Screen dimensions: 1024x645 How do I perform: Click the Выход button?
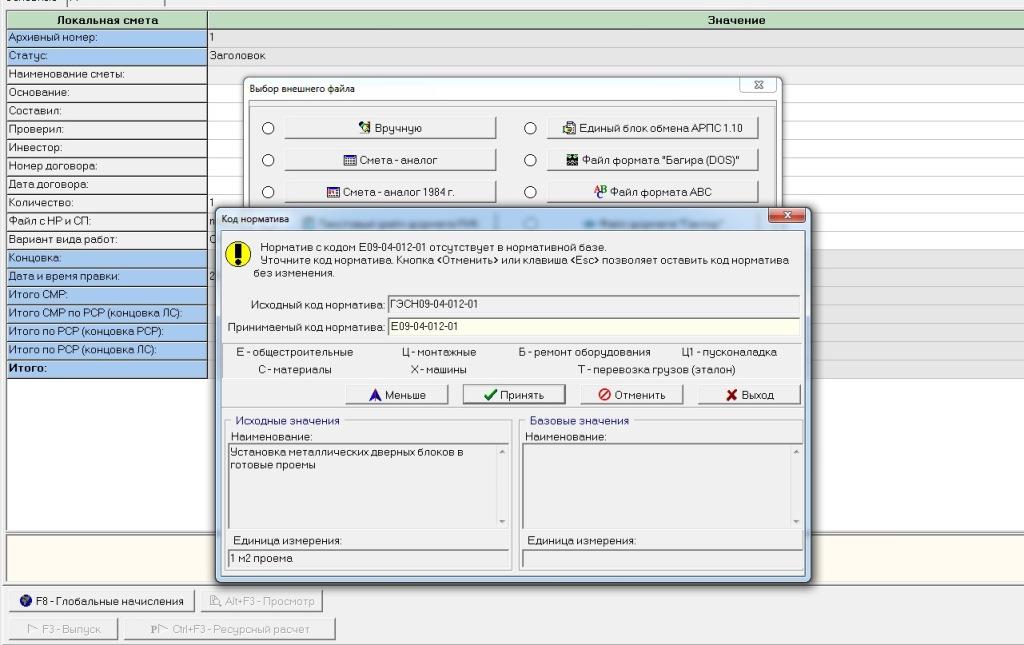749,395
